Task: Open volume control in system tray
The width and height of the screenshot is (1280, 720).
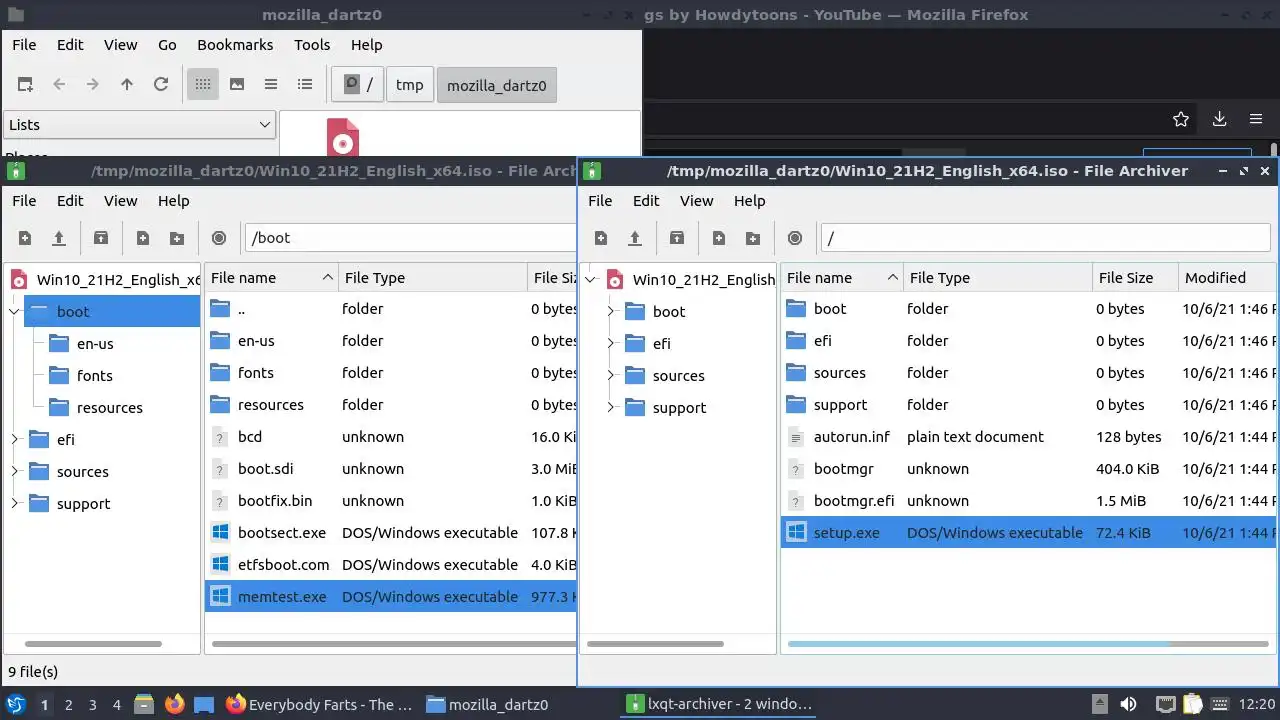Action: tap(1128, 704)
